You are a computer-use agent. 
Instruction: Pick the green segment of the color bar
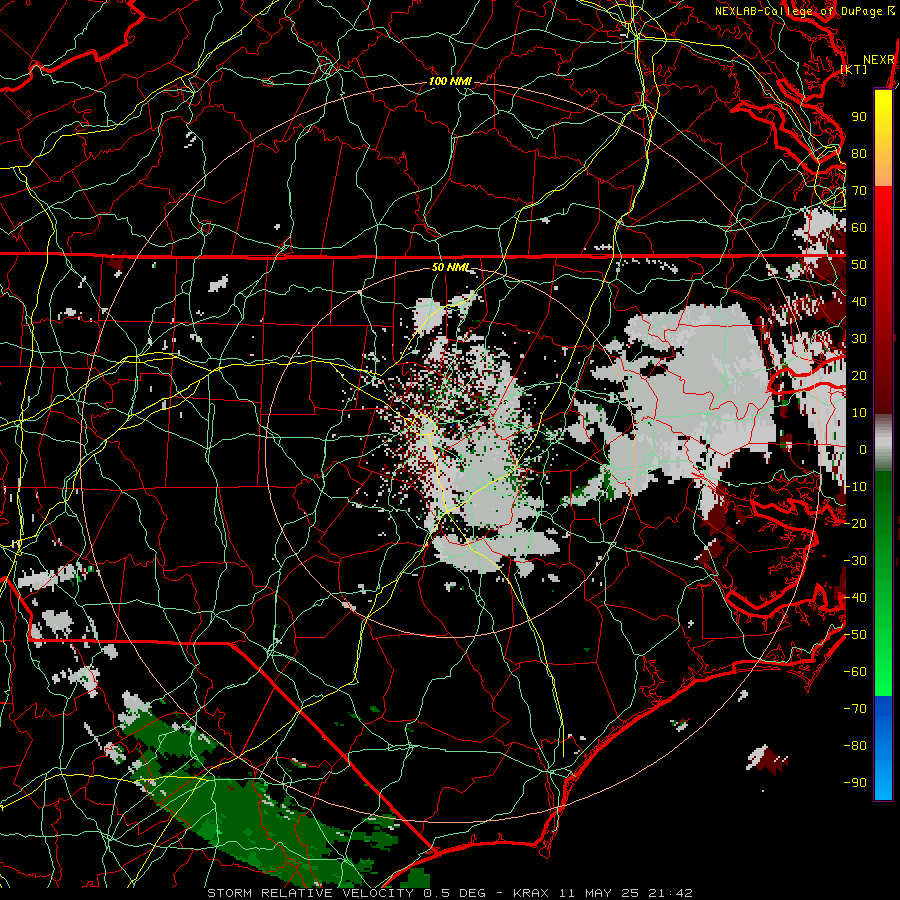coord(883,583)
